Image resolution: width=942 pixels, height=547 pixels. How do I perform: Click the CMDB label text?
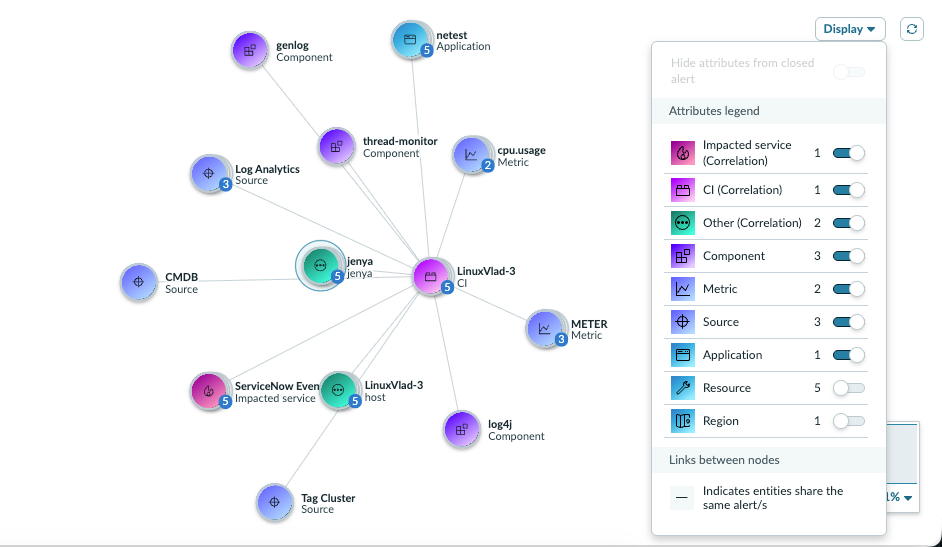181,277
